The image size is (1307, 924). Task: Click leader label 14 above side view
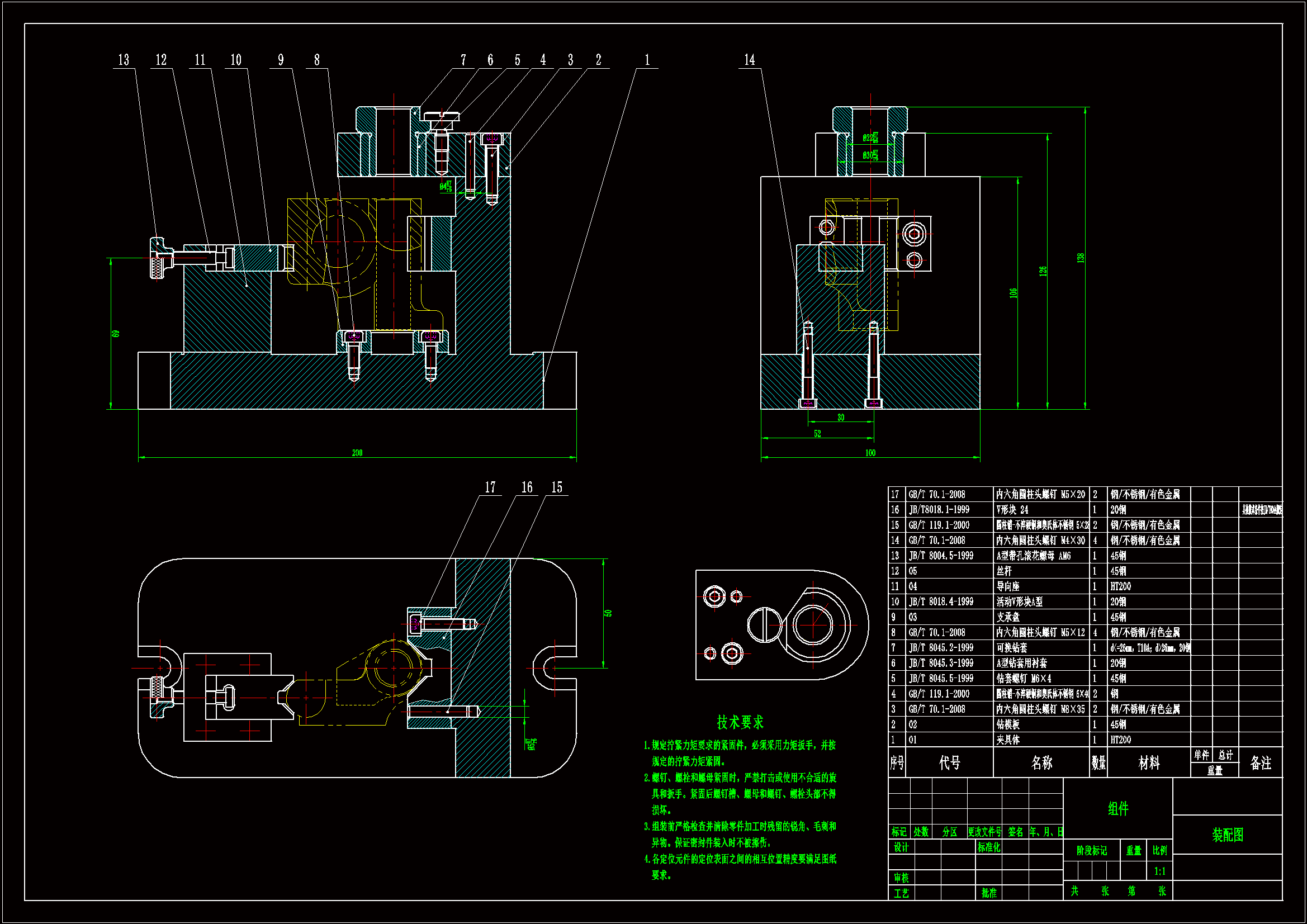(749, 60)
